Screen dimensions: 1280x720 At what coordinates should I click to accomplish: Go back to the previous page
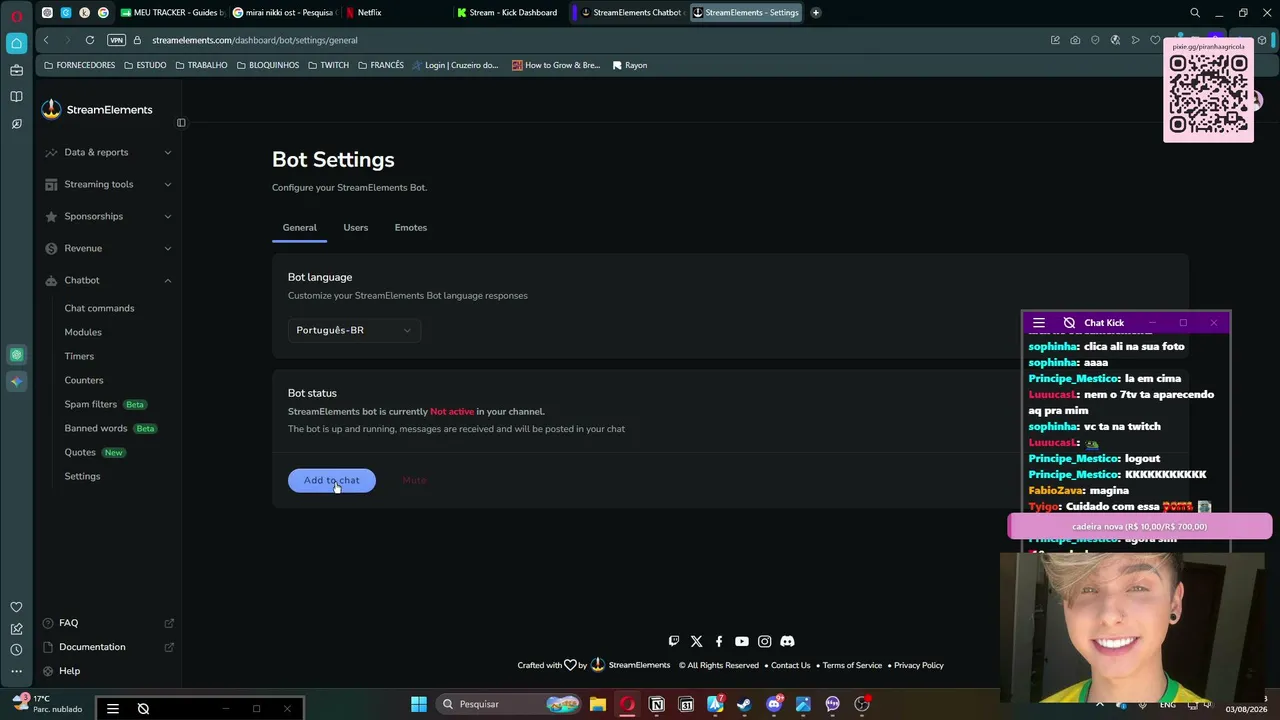tap(46, 40)
